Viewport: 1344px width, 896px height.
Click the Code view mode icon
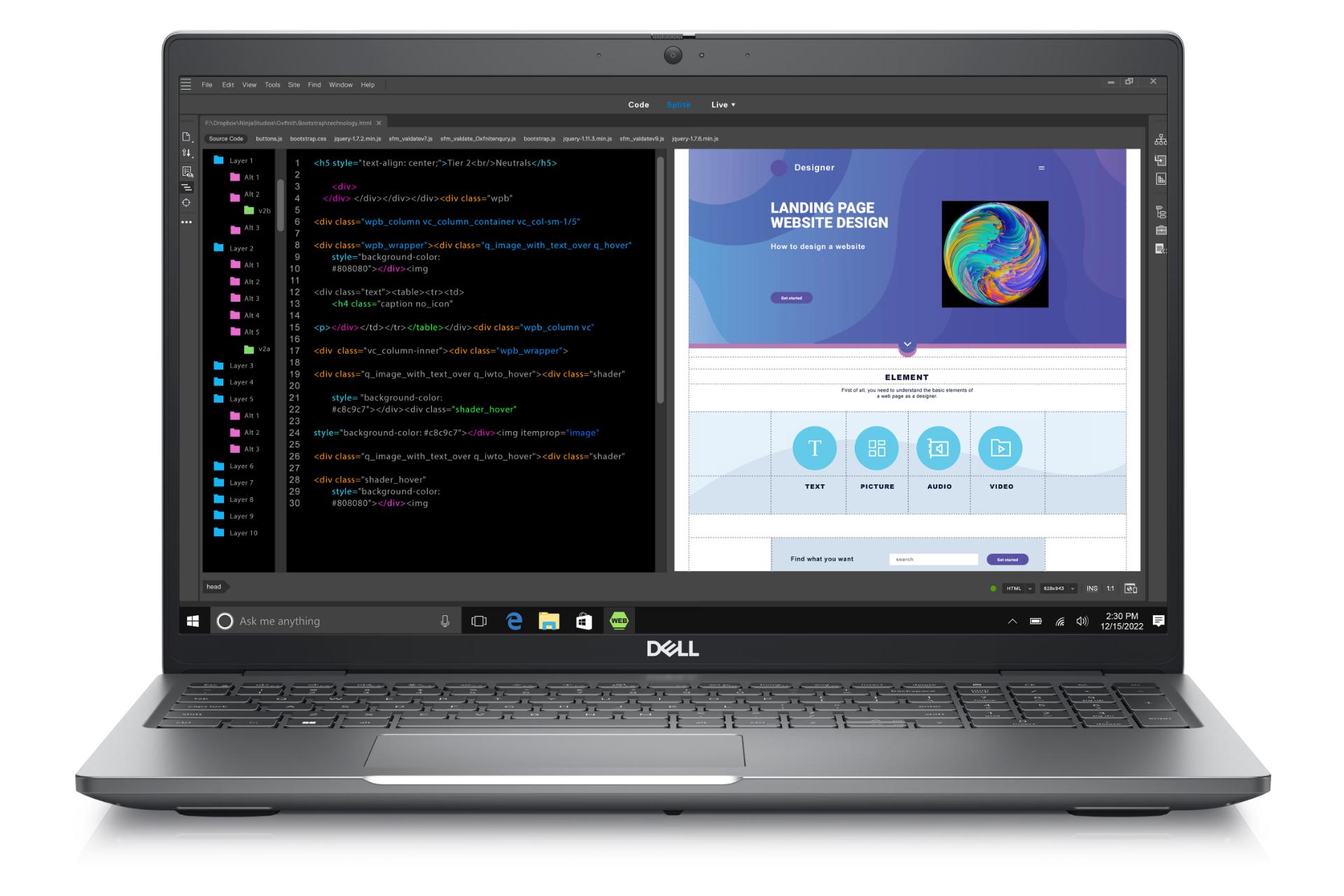point(637,105)
